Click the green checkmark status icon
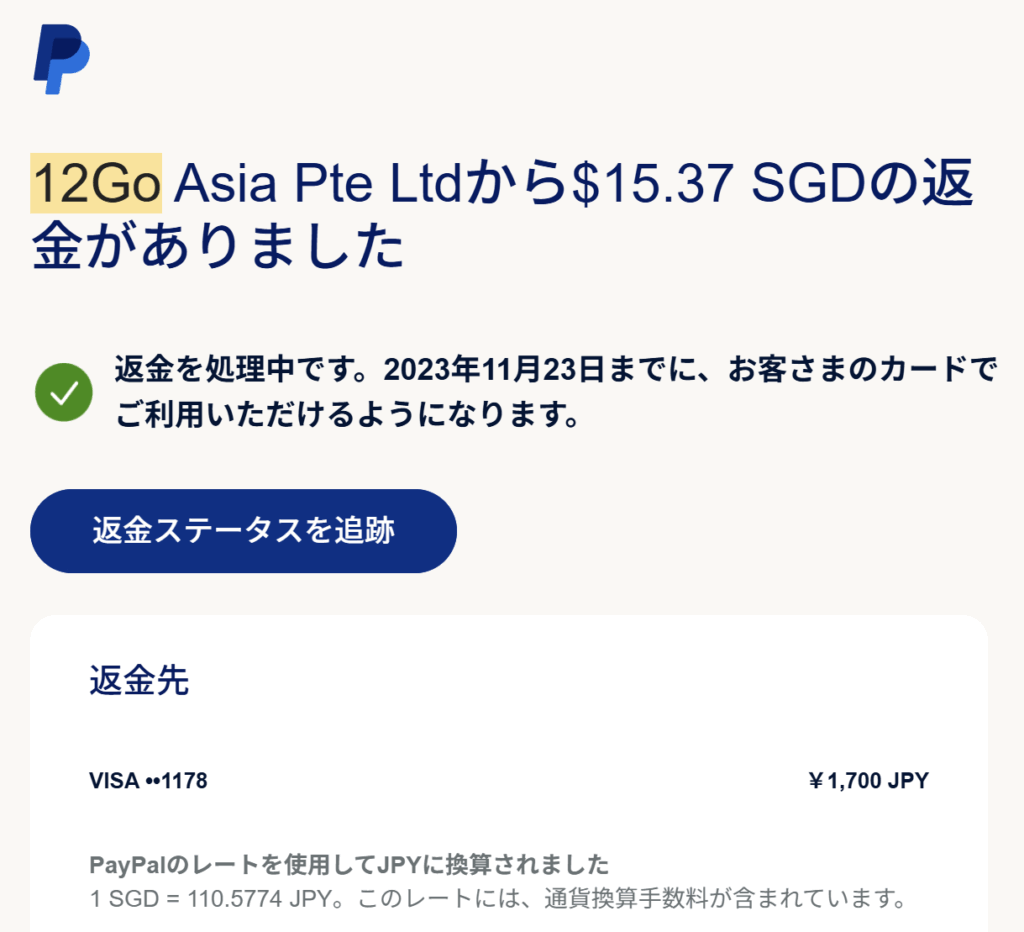 64,393
